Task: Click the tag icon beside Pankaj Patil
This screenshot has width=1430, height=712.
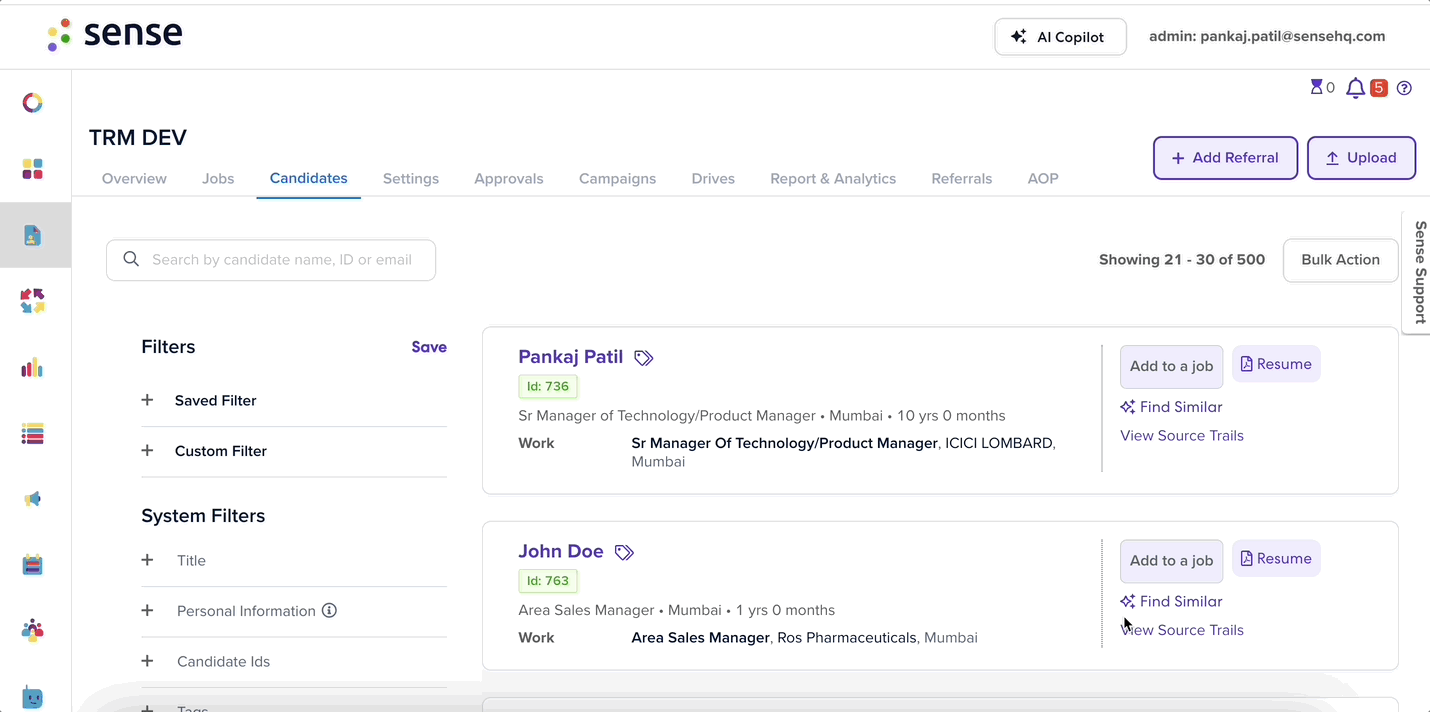Action: [644, 358]
